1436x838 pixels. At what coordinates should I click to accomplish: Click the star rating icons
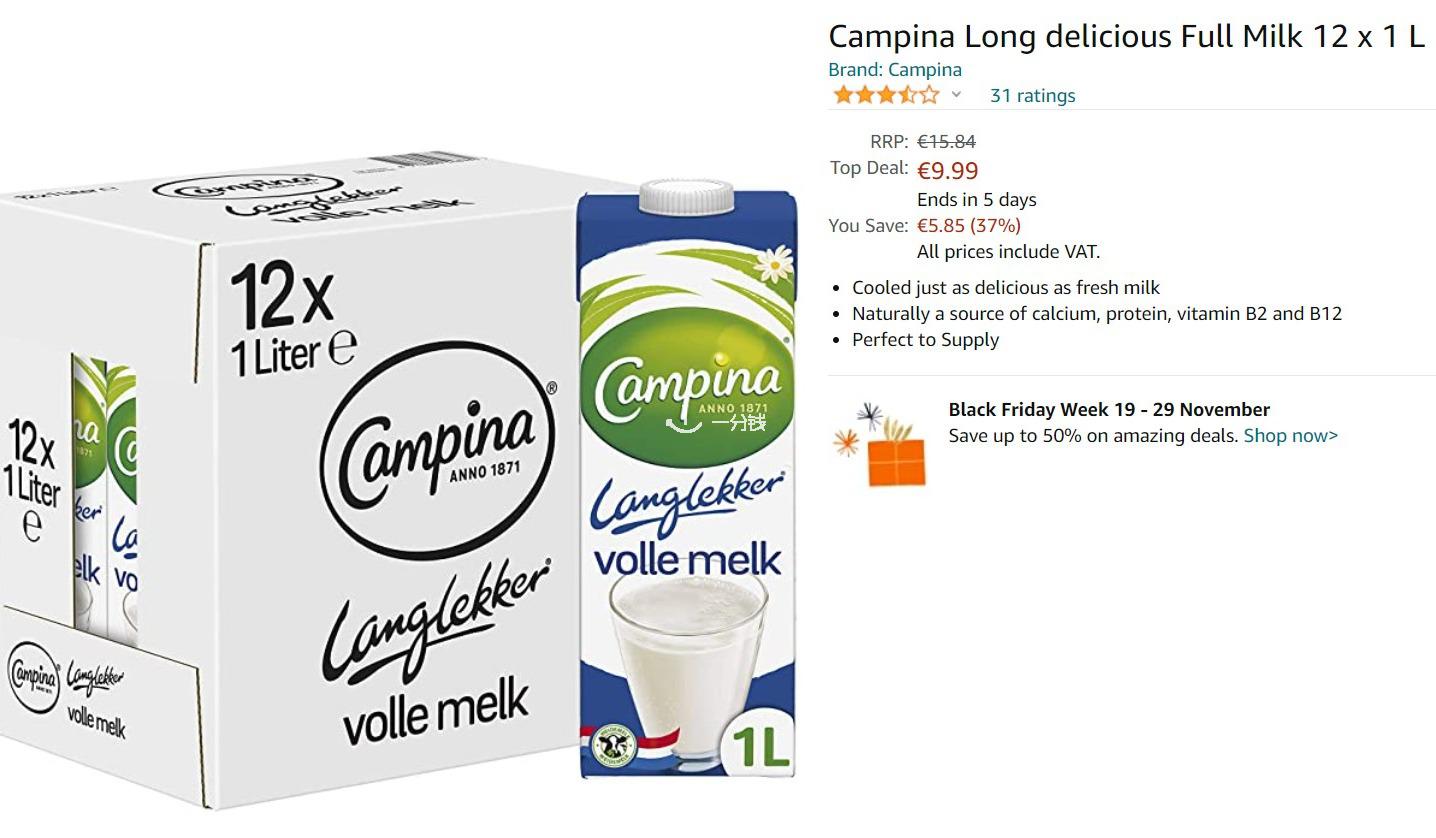[886, 96]
